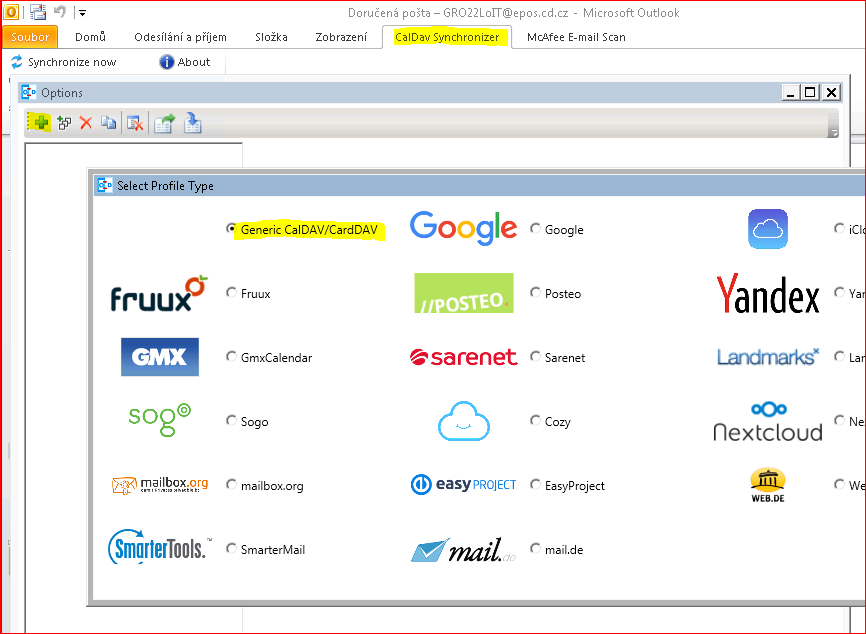Click the Select Profile Type title text
Image resolution: width=866 pixels, height=634 pixels.
tap(165, 186)
